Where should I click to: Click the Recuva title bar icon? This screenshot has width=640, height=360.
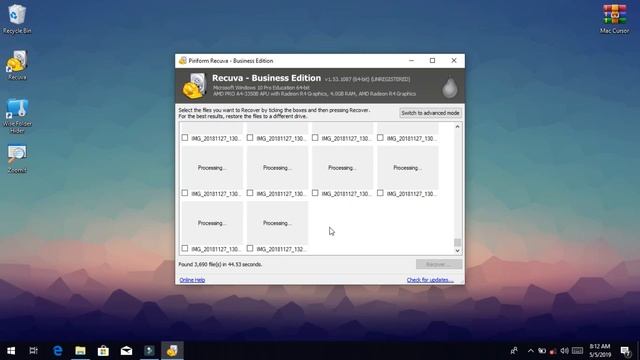click(182, 60)
